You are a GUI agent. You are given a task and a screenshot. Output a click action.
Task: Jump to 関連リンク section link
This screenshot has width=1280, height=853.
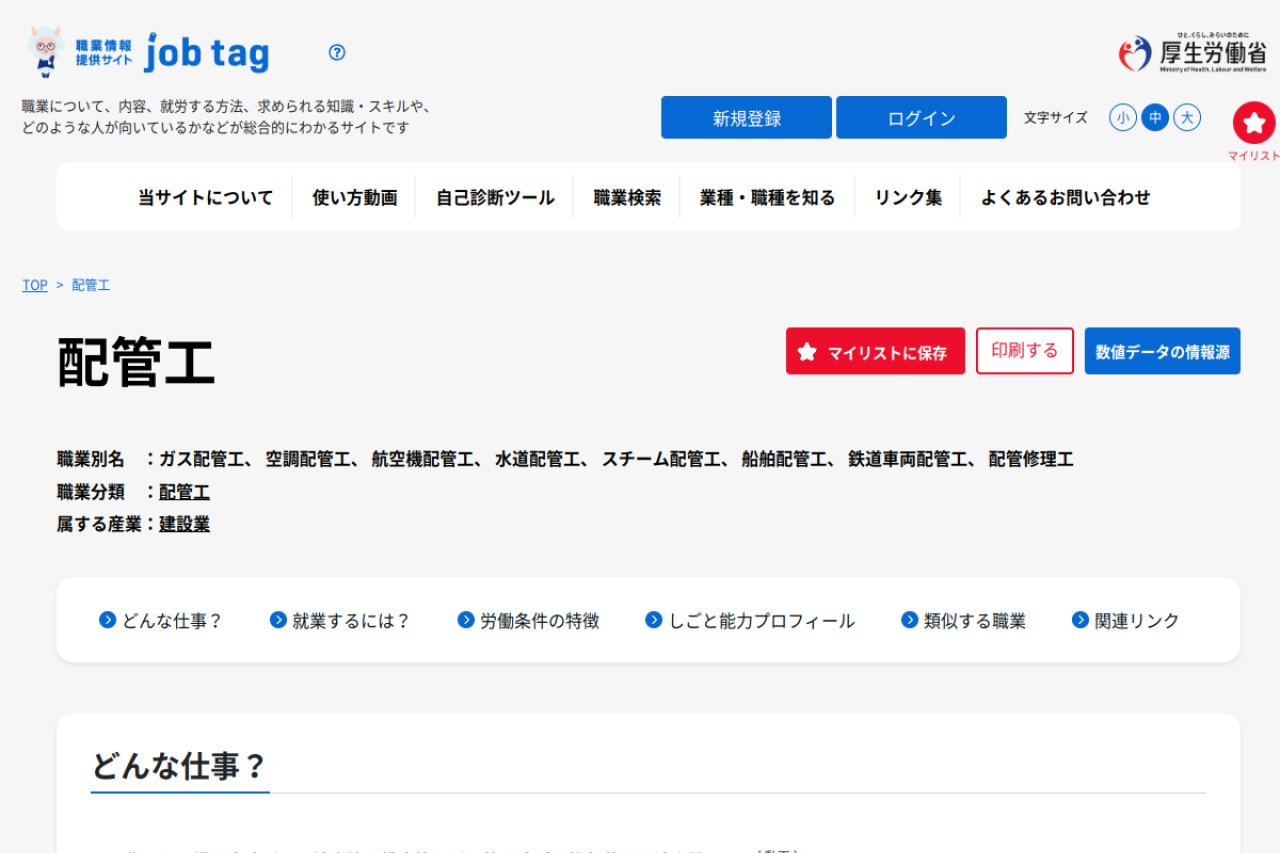pos(1137,620)
